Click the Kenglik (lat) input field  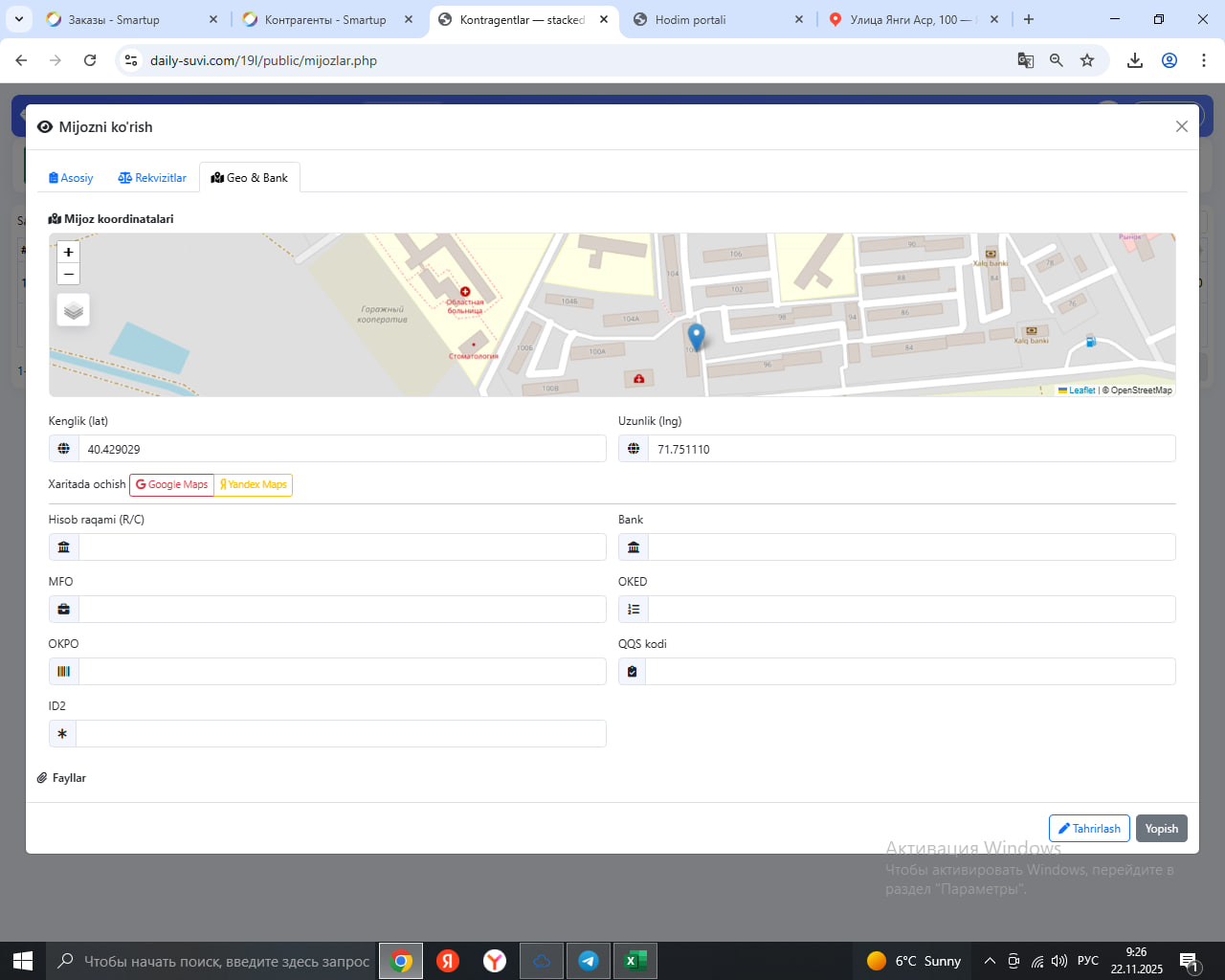coord(341,449)
